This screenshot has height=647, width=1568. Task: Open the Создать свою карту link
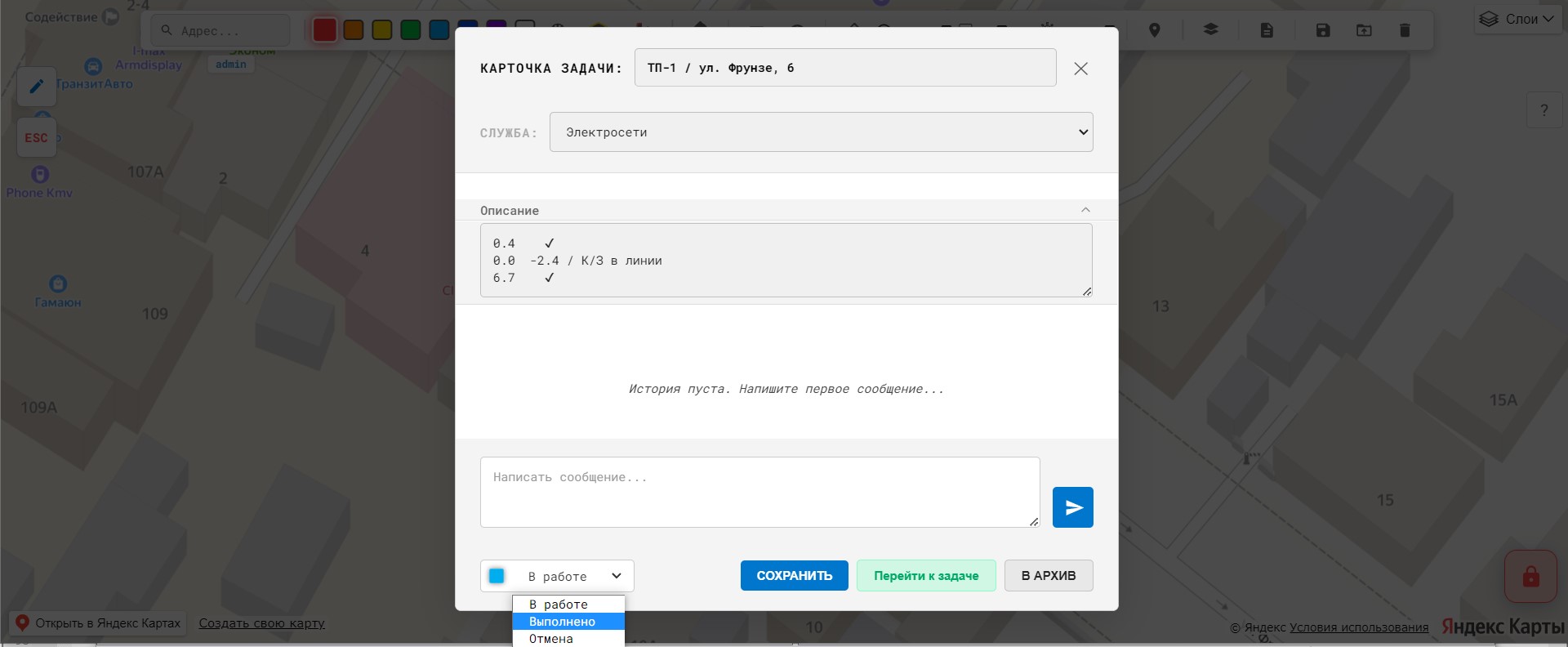262,623
